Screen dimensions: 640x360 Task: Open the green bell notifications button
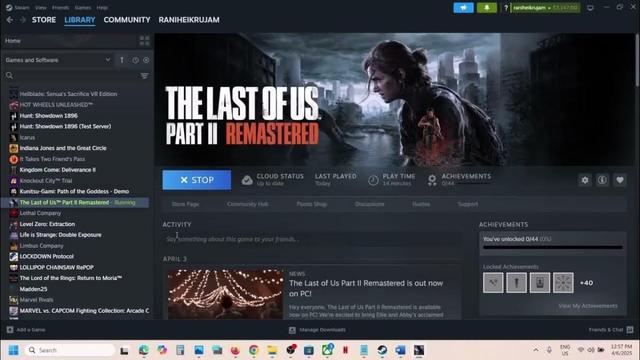tap(487, 7)
